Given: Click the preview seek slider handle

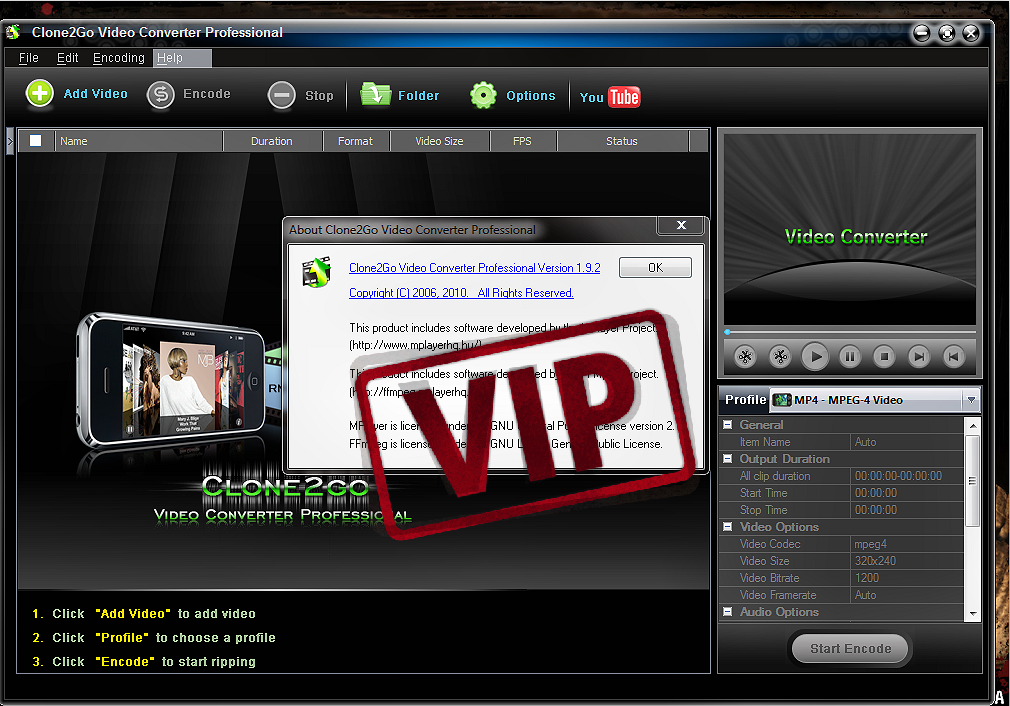Looking at the screenshot, I should (727, 332).
